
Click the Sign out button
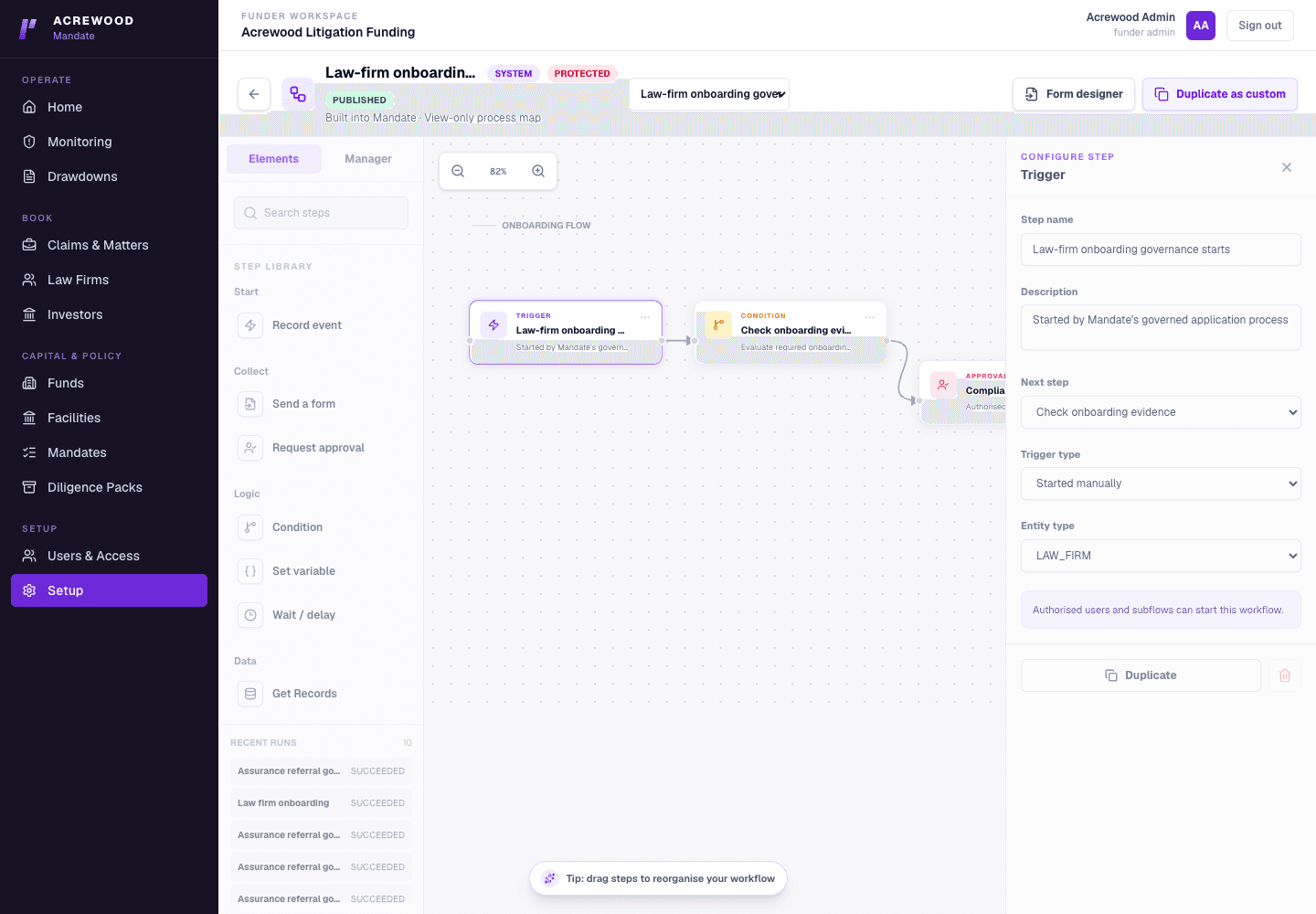[1260, 26]
